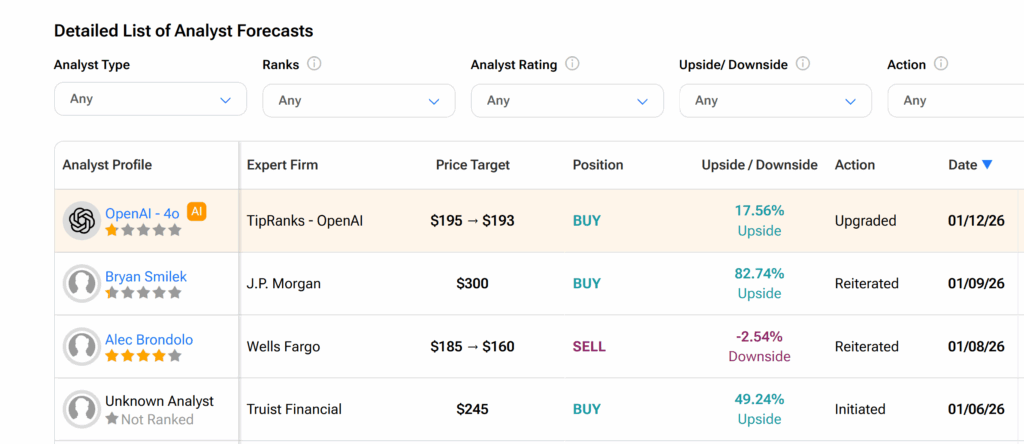Click the Upside/Downside filter info icon
This screenshot has width=1024, height=444.
(x=802, y=64)
